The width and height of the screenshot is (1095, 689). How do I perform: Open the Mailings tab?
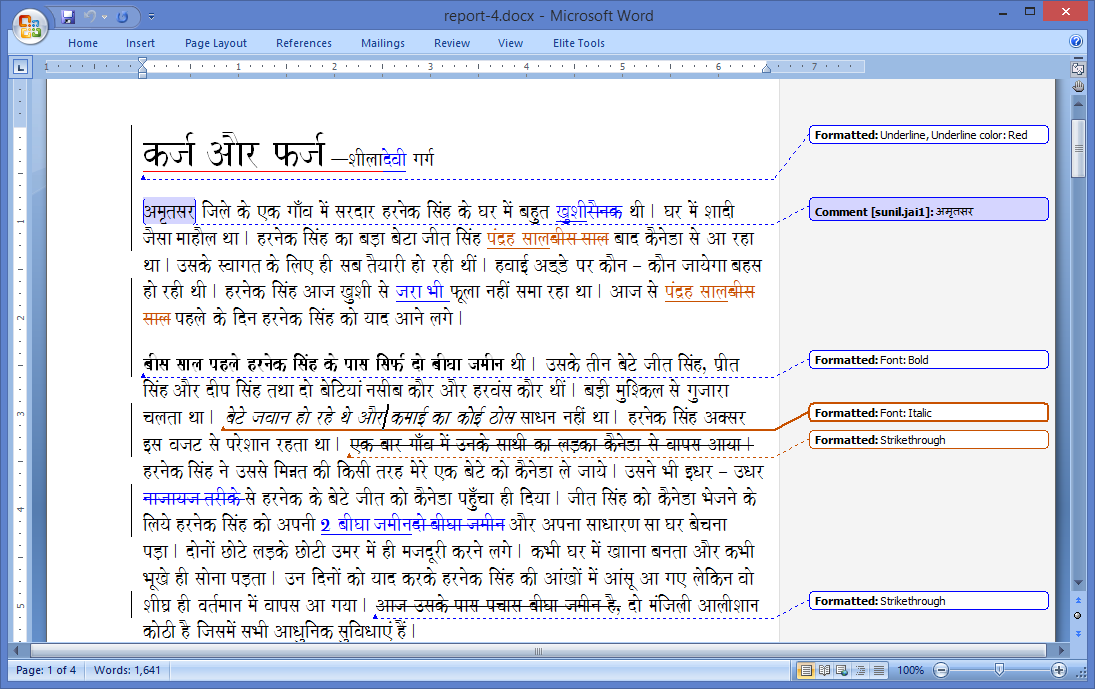383,43
